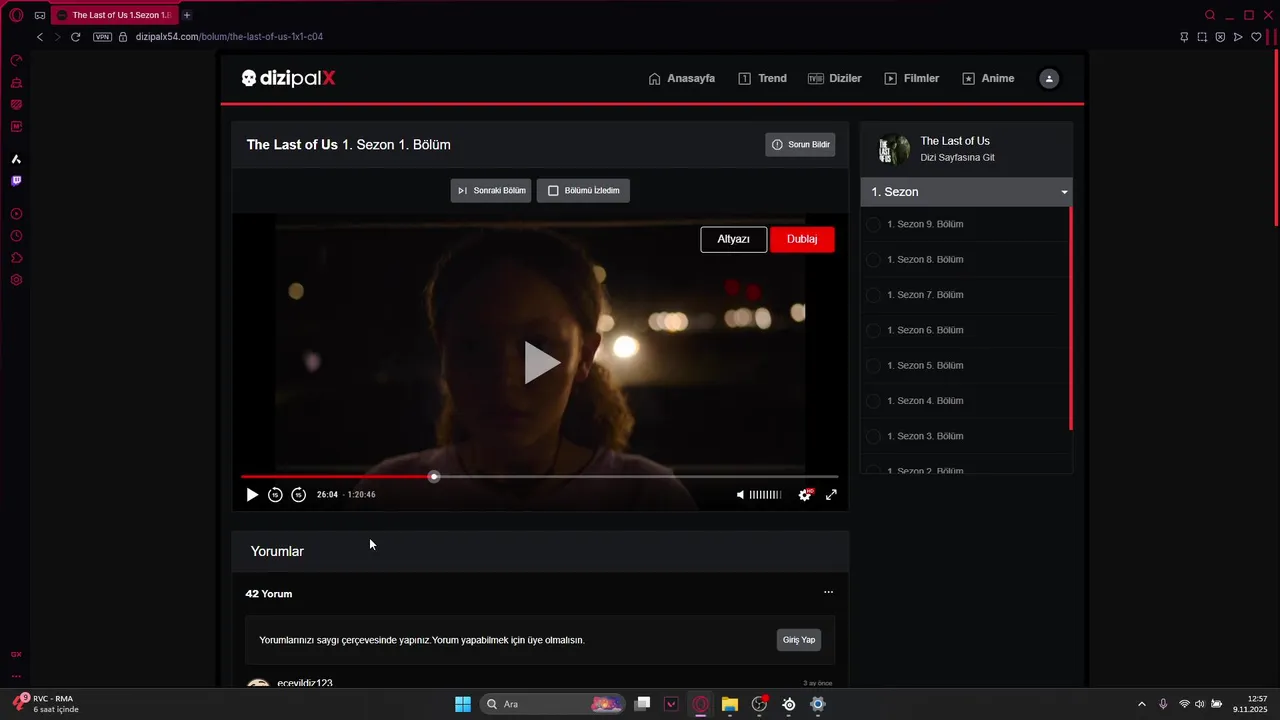Click the site lock icon in address bar
The height and width of the screenshot is (720, 1280).
pos(123,37)
